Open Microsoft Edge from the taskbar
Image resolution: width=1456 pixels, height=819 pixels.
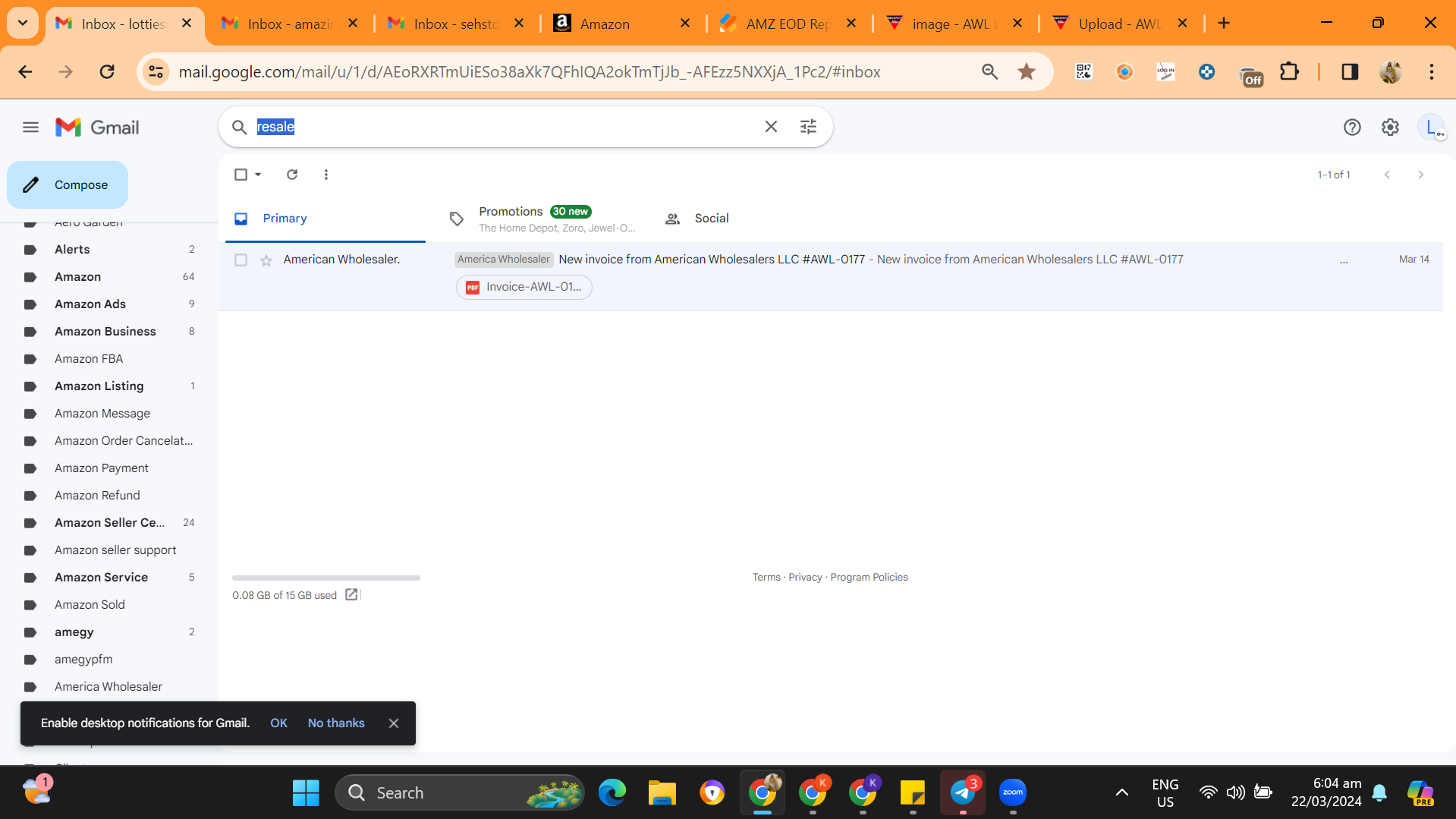tap(612, 792)
